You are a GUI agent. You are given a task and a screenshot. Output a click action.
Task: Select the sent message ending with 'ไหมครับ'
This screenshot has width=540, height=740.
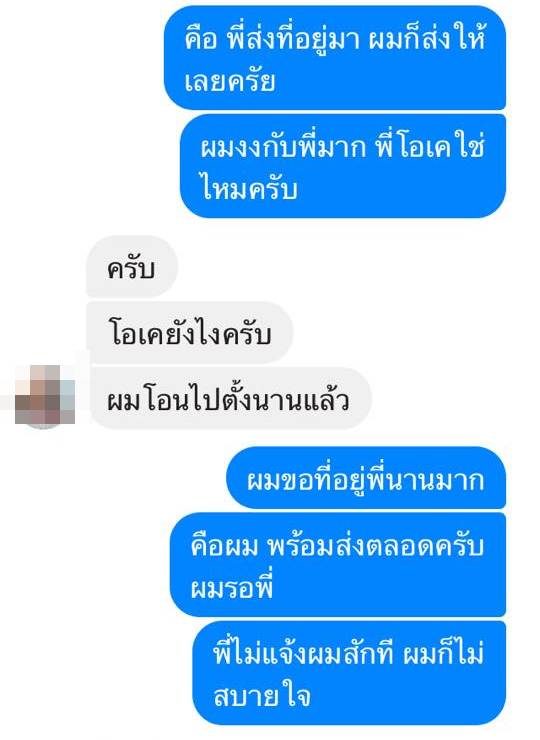(343, 166)
